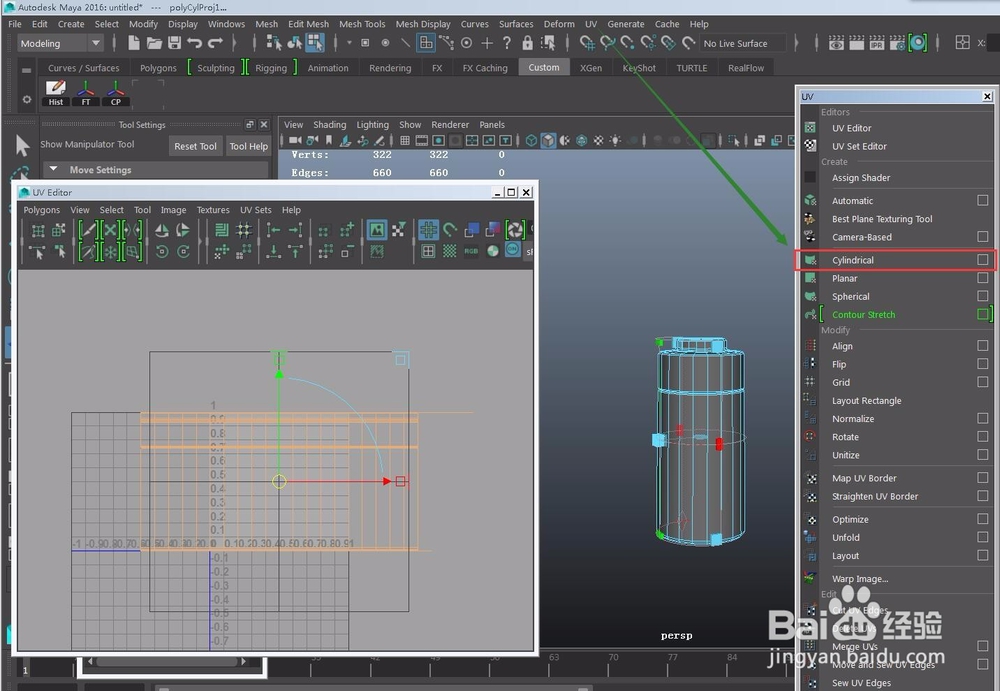
Task: Choose Spherical from the UV menu
Action: pyautogui.click(x=850, y=297)
